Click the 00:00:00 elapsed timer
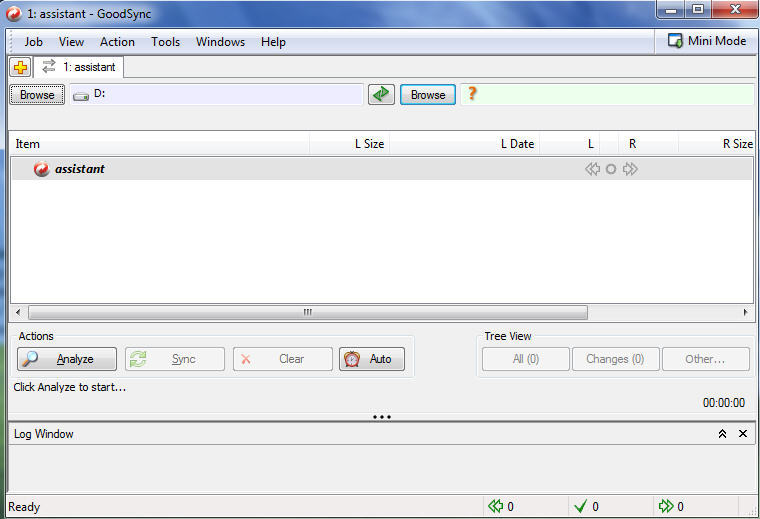This screenshot has height=519, width=760. (x=724, y=403)
